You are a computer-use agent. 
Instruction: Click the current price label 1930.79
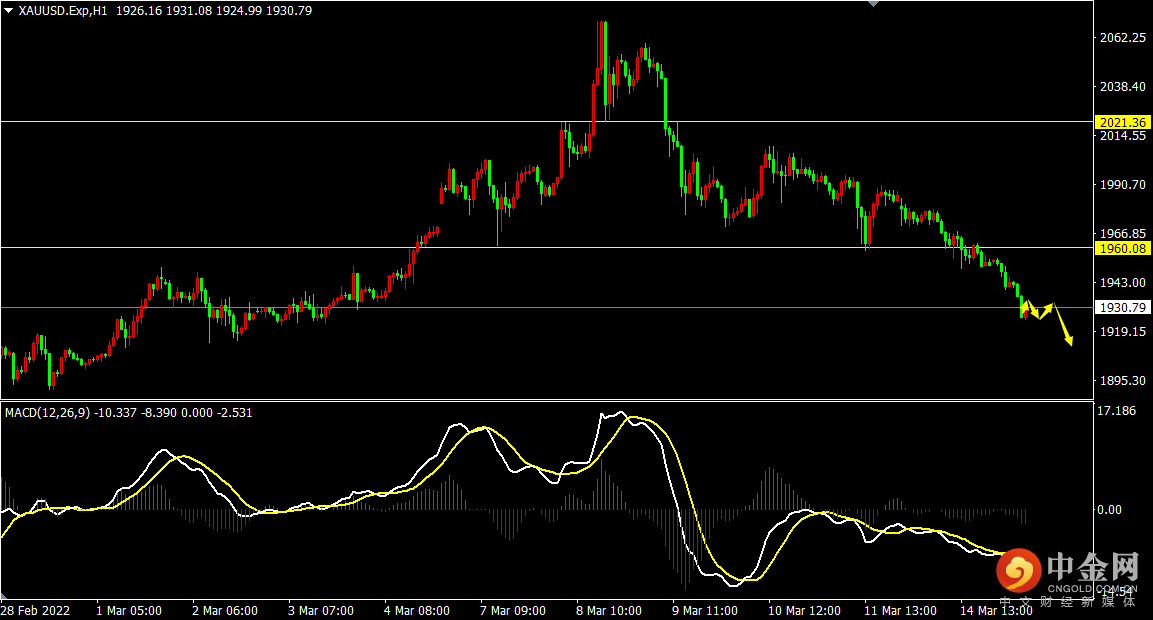pyautogui.click(x=1123, y=307)
